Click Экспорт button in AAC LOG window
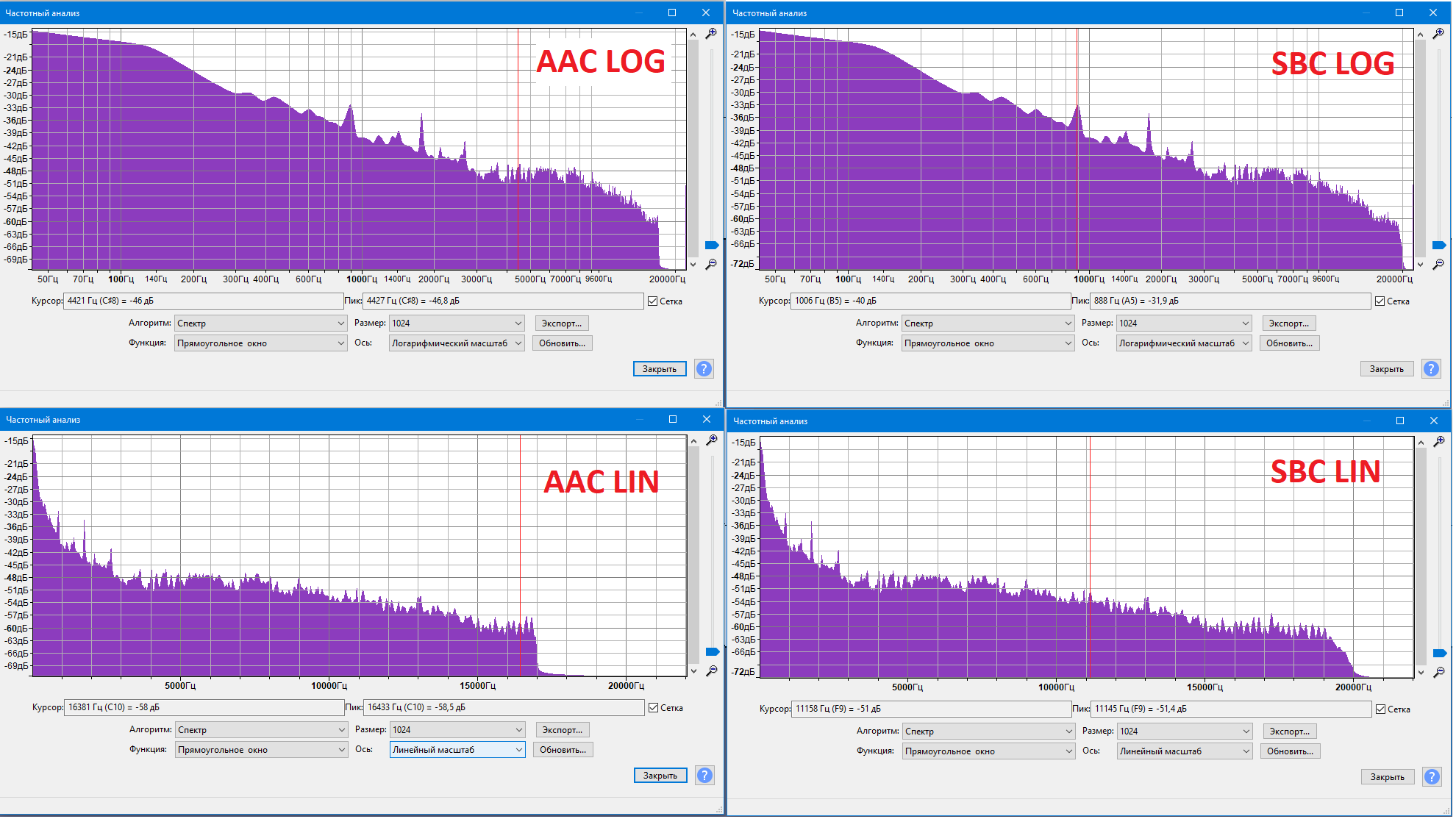 (x=562, y=323)
